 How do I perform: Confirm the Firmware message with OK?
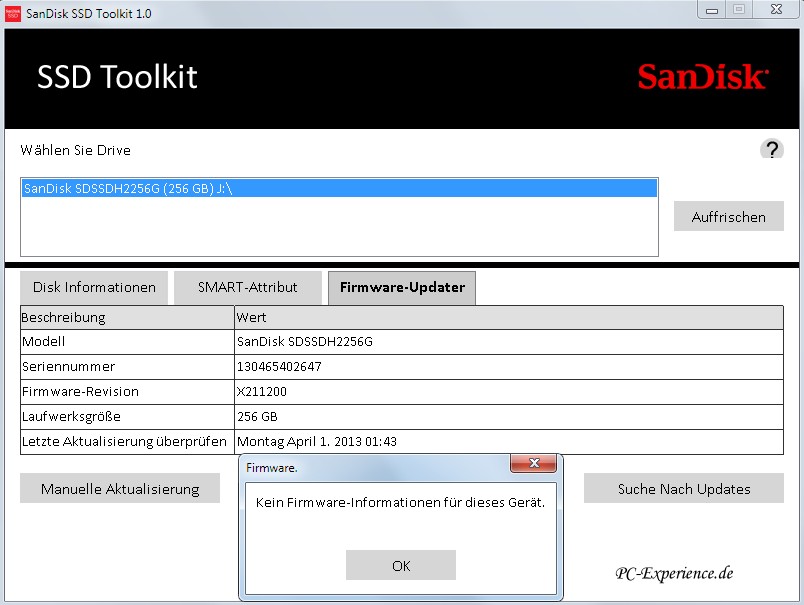[x=400, y=565]
